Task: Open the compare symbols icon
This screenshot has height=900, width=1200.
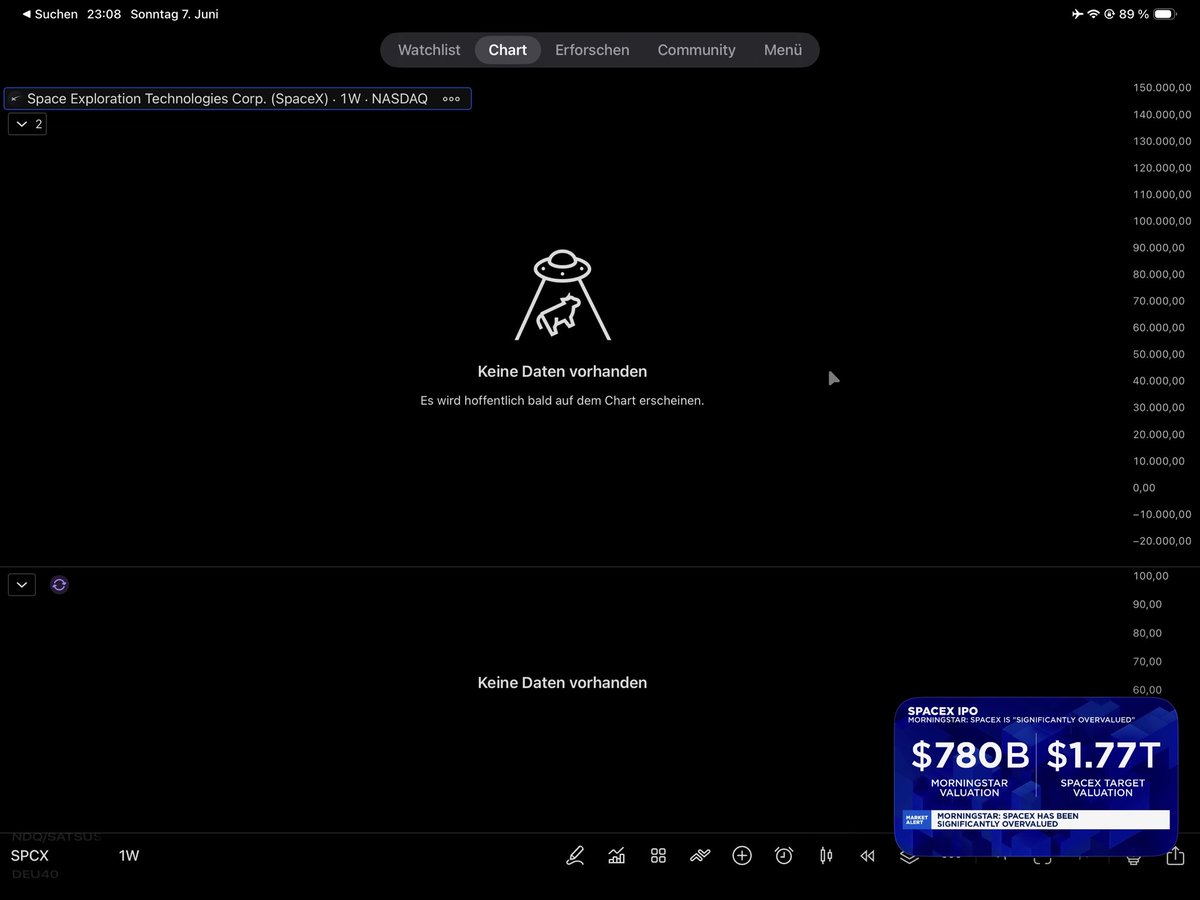Action: (x=700, y=856)
